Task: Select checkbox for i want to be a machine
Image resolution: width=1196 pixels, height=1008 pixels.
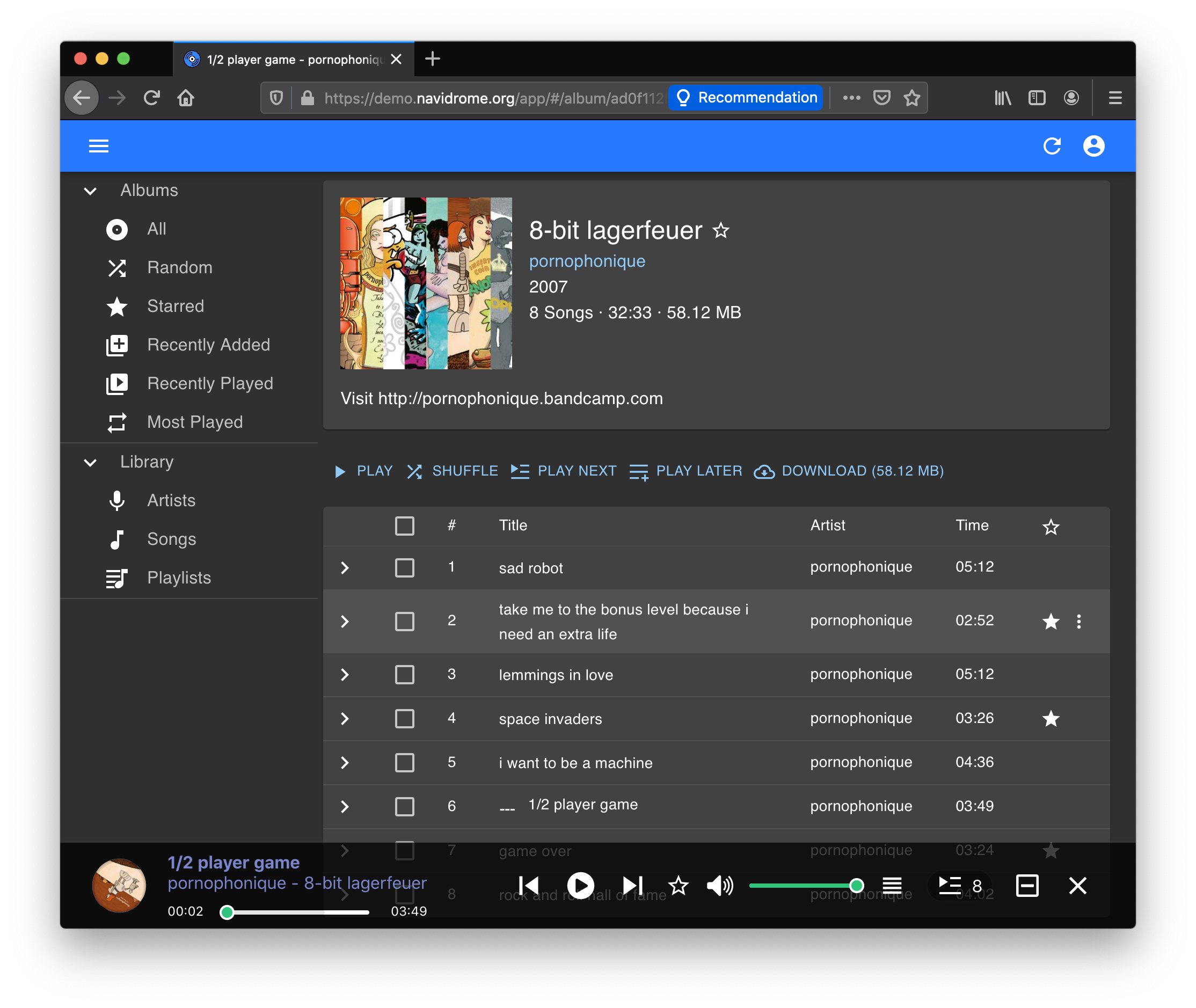Action: (x=405, y=763)
